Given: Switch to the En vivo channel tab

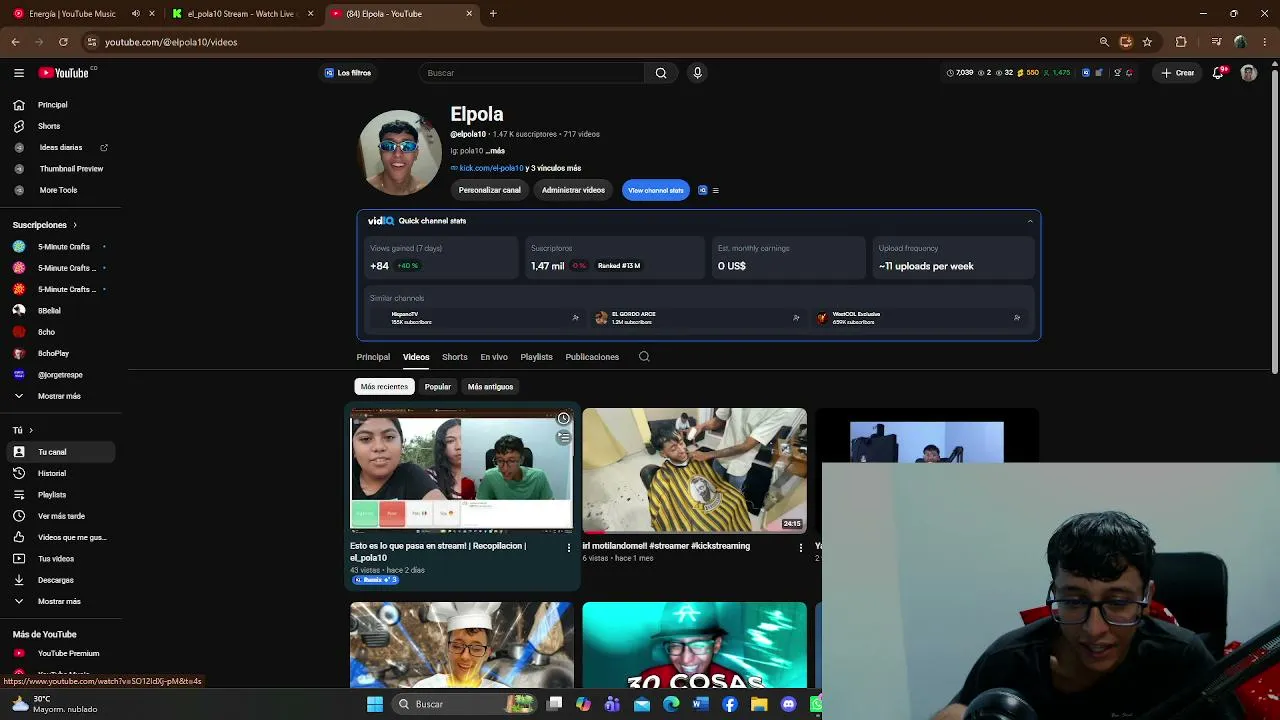Looking at the screenshot, I should click(494, 357).
